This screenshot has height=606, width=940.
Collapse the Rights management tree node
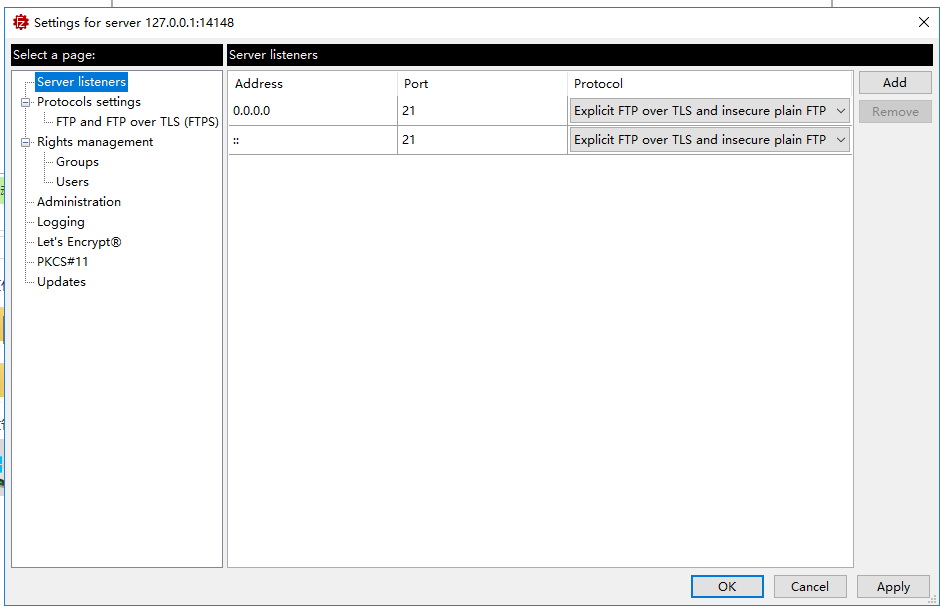26,142
